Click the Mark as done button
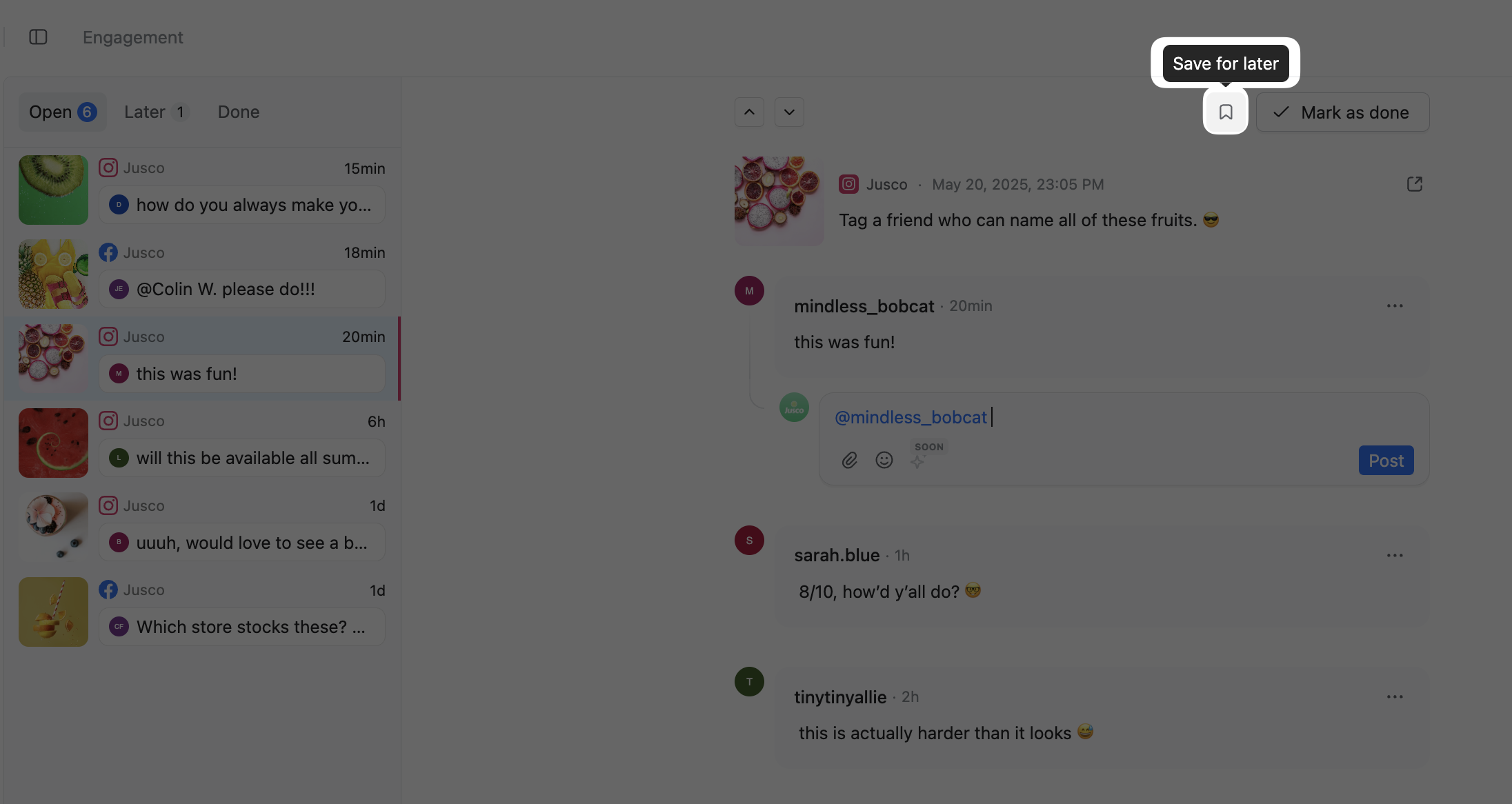This screenshot has width=1512, height=804. coord(1342,112)
